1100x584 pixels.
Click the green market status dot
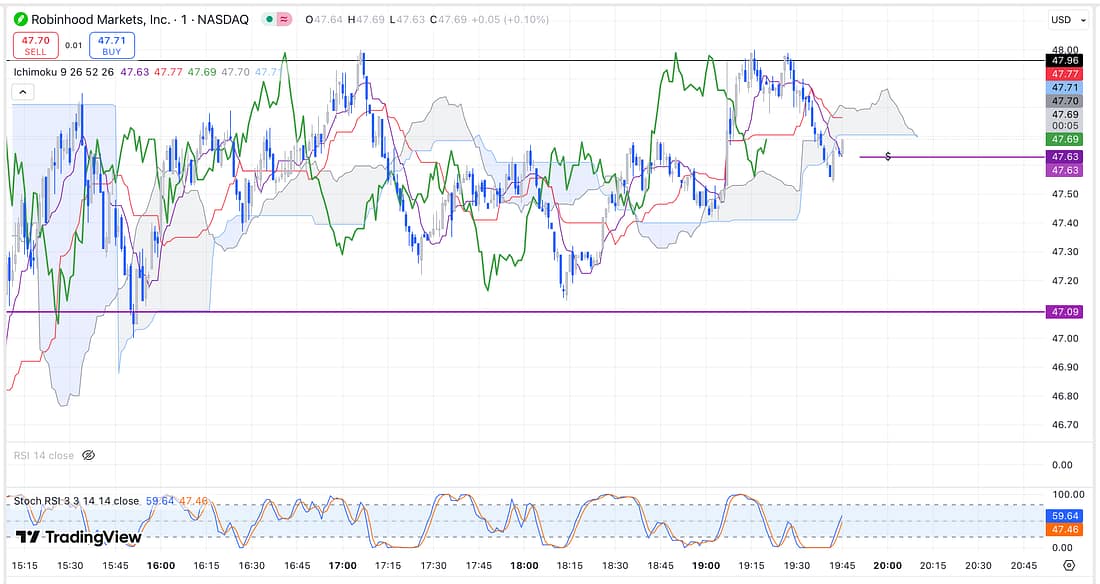tap(269, 19)
